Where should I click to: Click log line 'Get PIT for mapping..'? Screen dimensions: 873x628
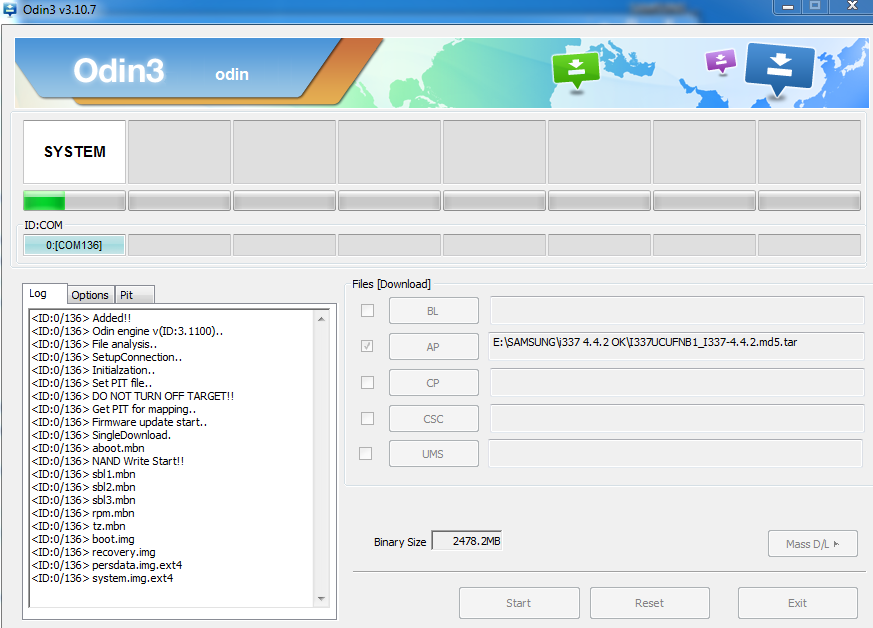tap(114, 409)
